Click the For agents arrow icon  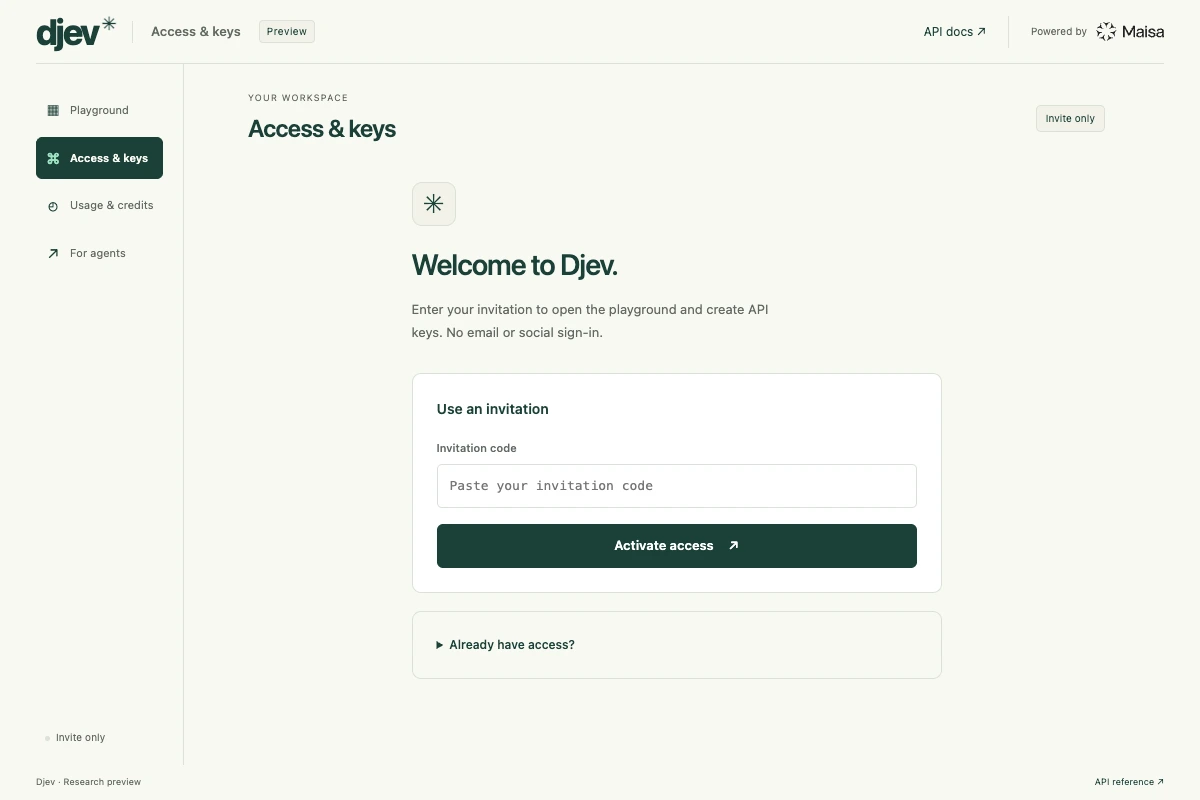[x=53, y=253]
